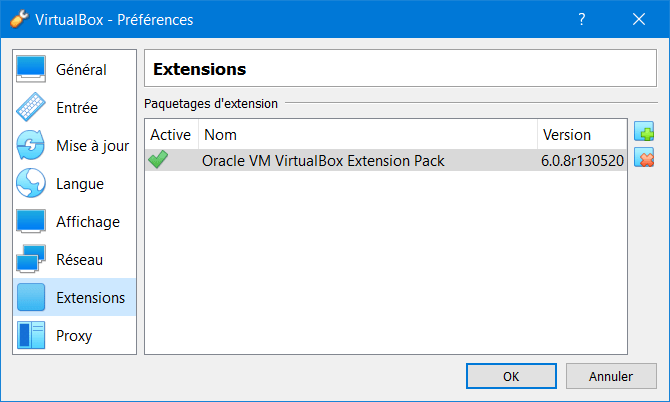Click the green Active checkmark of Extension Pack

[158, 160]
